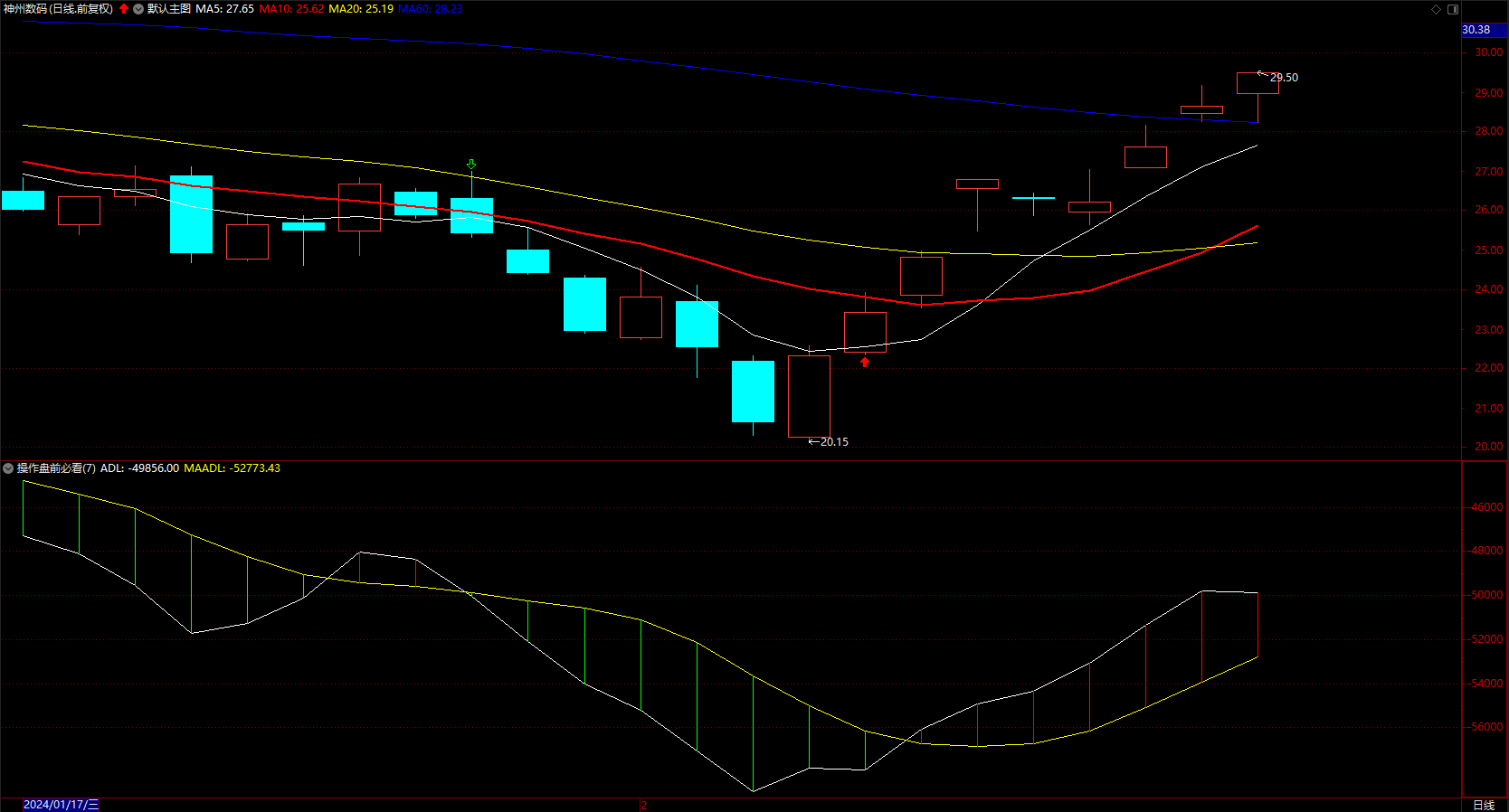
Task: Click the diamond icon at chart top right
Action: tap(1436, 9)
